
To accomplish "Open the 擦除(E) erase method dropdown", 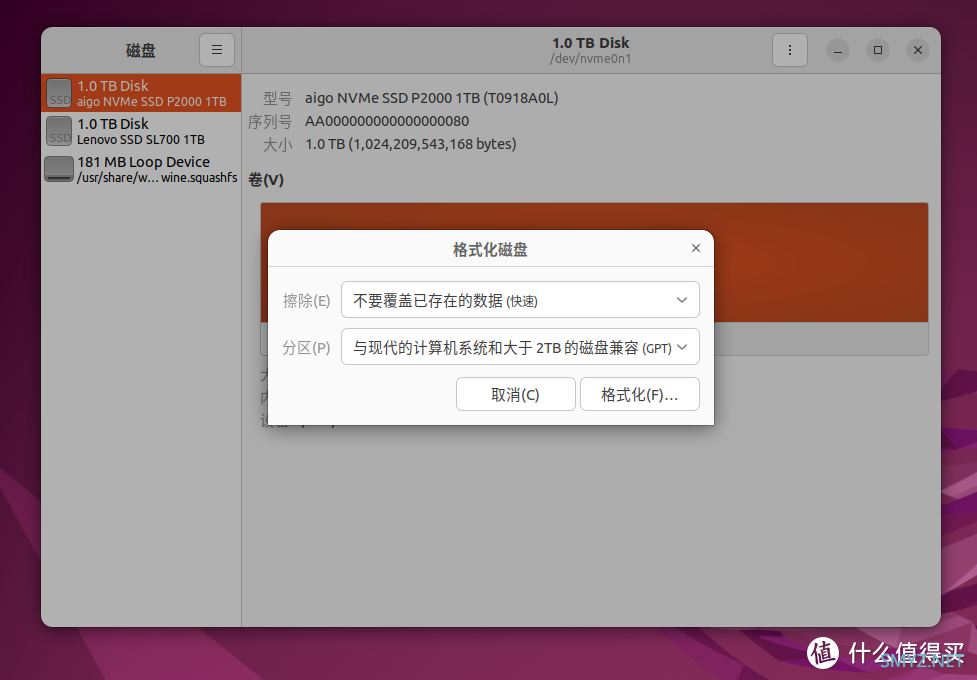I will point(520,300).
